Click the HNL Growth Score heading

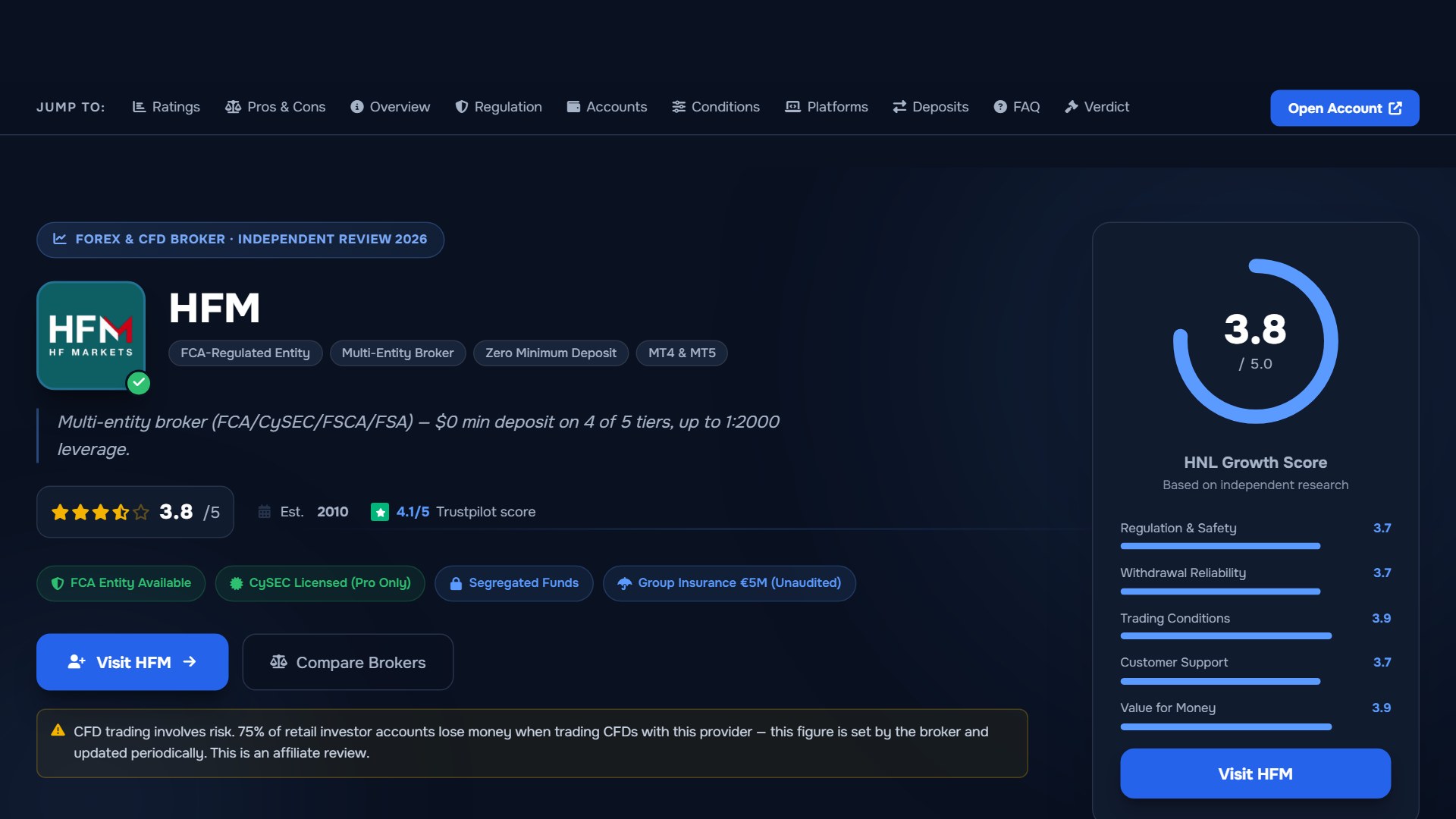pyautogui.click(x=1256, y=463)
